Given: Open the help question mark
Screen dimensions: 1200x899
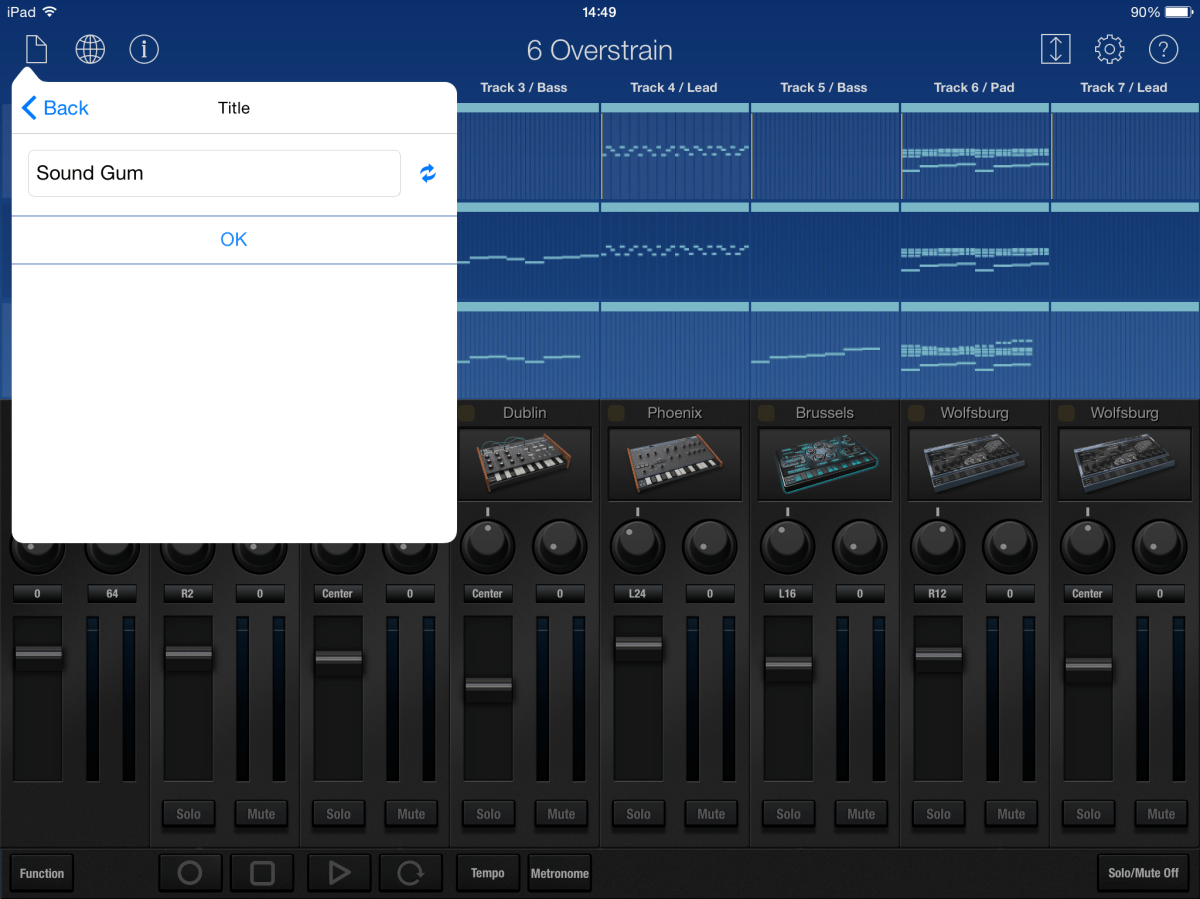Looking at the screenshot, I should coord(1162,48).
